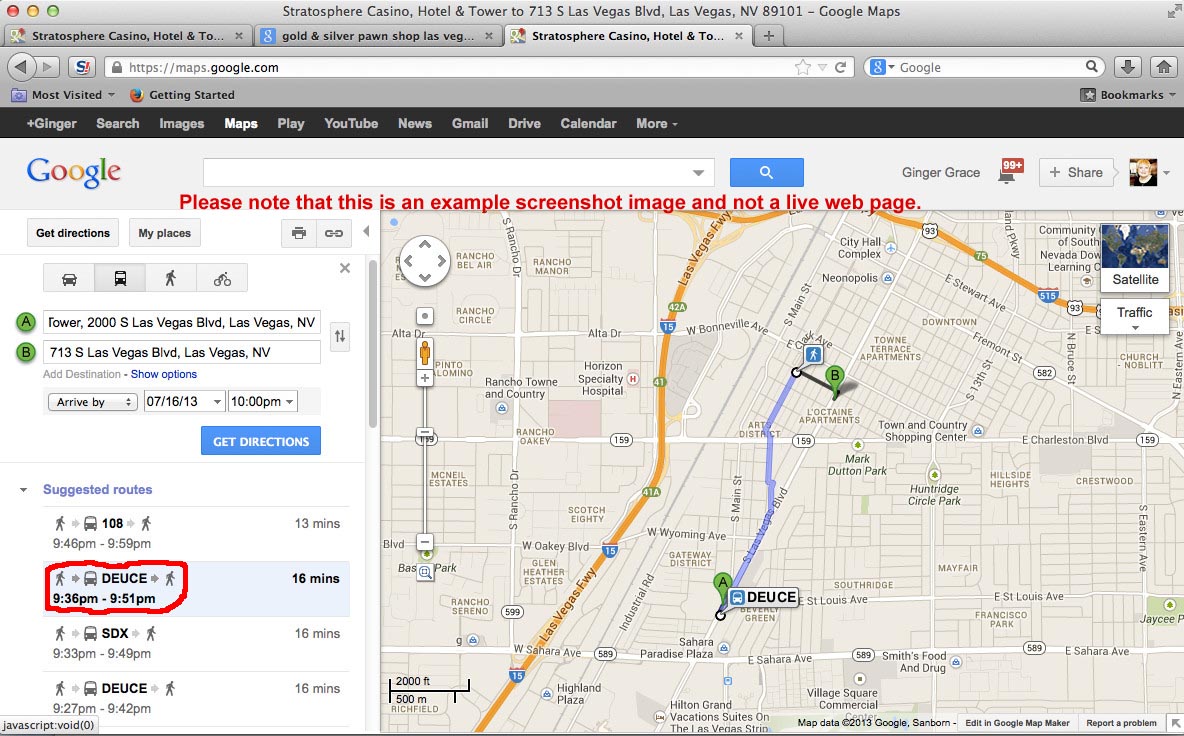Image resolution: width=1184 pixels, height=736 pixels.
Task: Select the driving directions car icon
Action: [x=69, y=278]
